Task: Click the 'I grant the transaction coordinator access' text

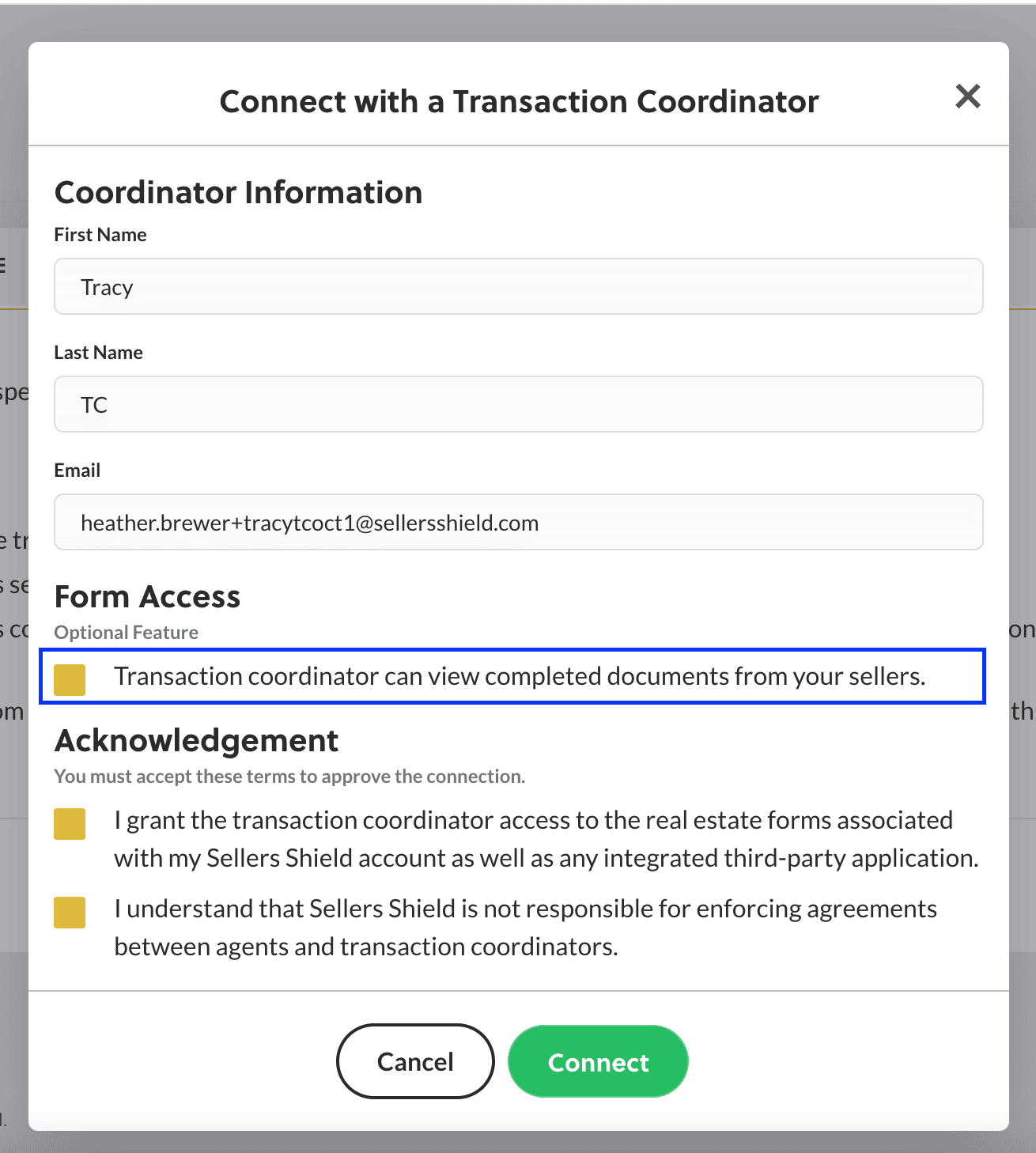Action: click(546, 839)
